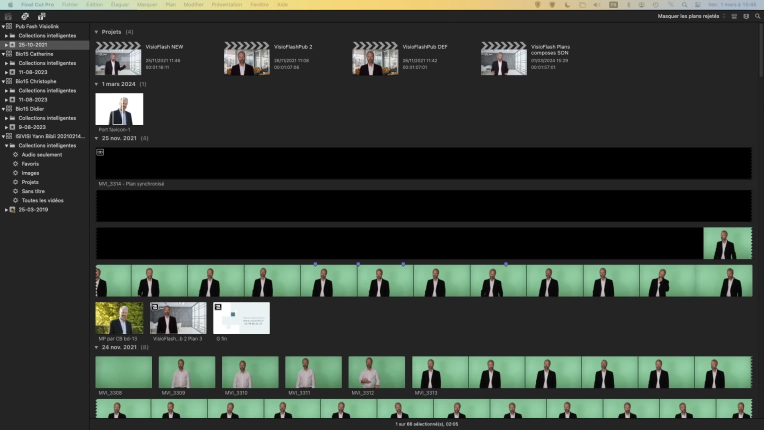The height and width of the screenshot is (430, 764).
Task: Show the Photos and Audio sidebar
Action: [x=24, y=17]
